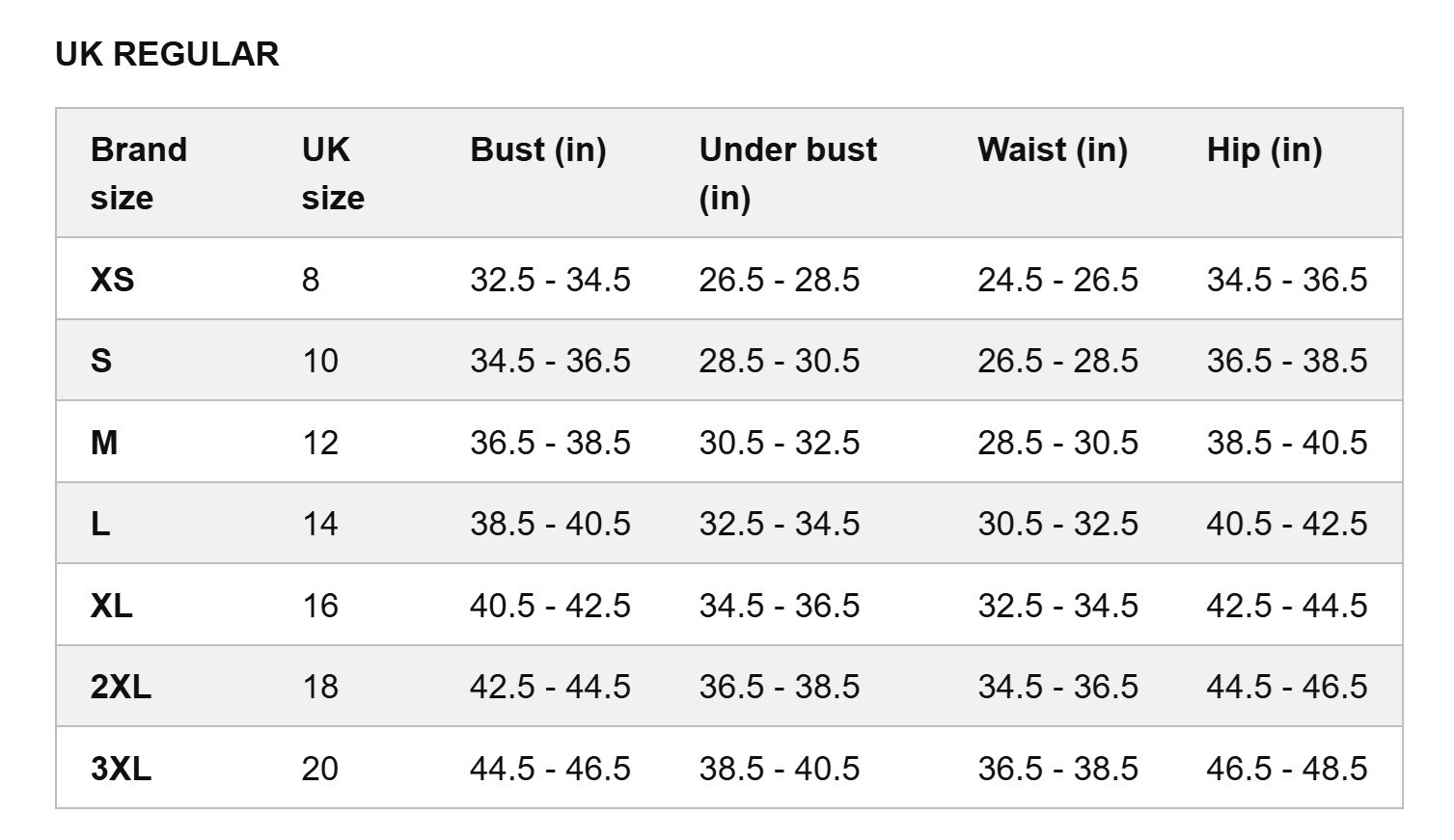Select the S brand size row

[x=729, y=361]
